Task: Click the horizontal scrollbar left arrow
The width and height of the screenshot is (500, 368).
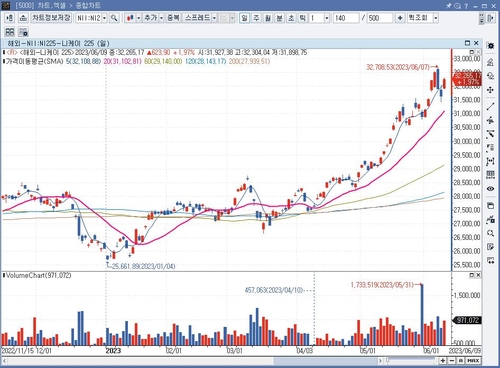Action: 5,361
